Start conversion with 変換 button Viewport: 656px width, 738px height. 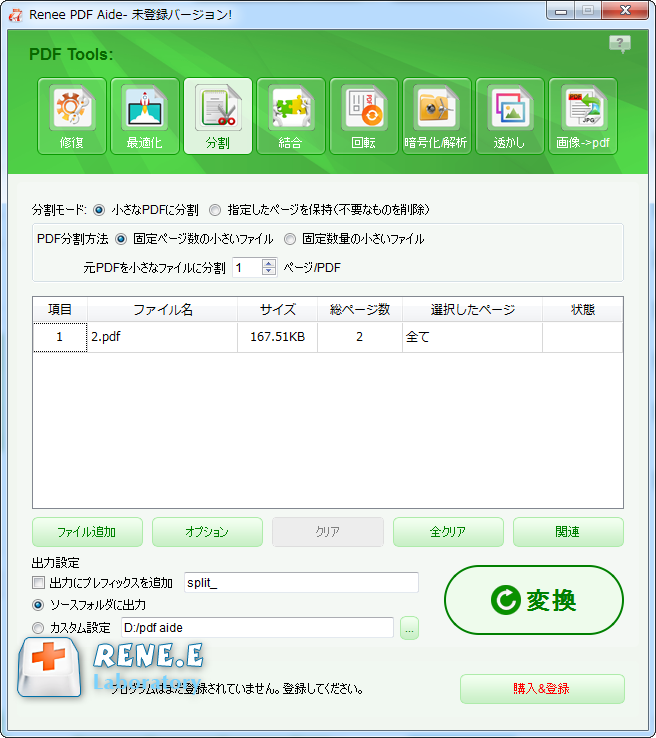pos(534,600)
